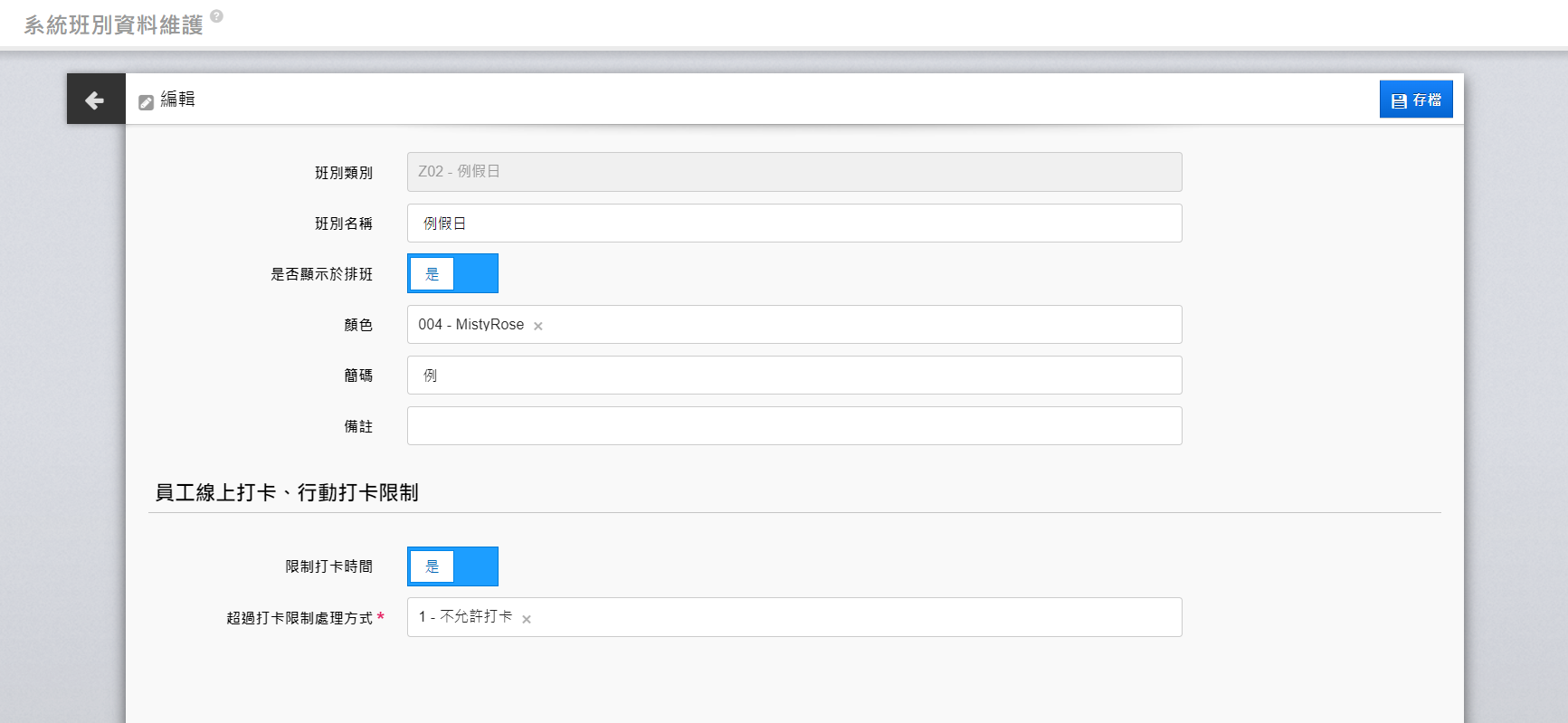Toggle the 是否顯示於排班 switch
Viewport: 1568px width, 723px height.
point(452,273)
